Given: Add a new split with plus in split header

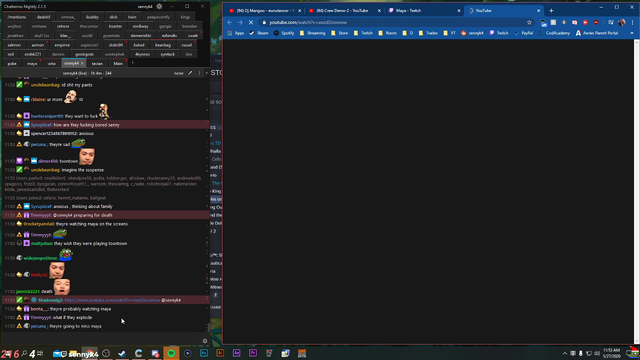Looking at the screenshot, I should (x=207, y=73).
